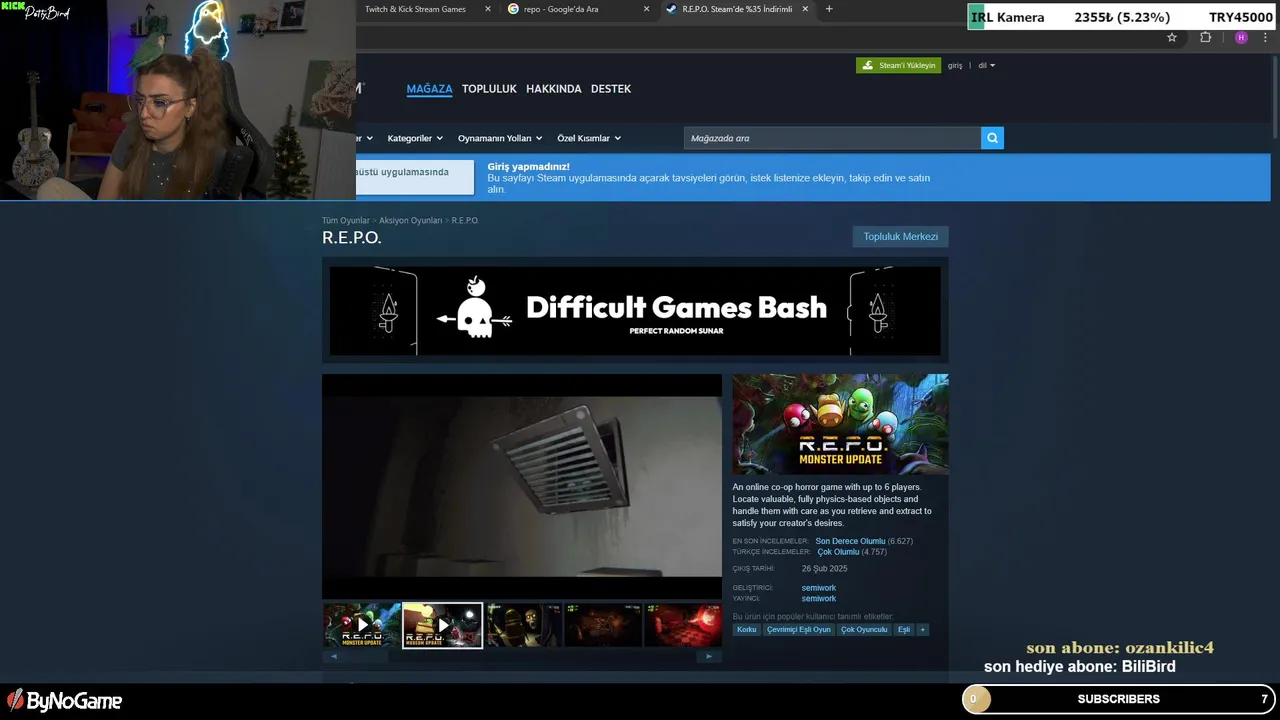Viewport: 1280px width, 720px height.
Task: Click the magnifier search button in Steam store
Action: click(x=992, y=138)
